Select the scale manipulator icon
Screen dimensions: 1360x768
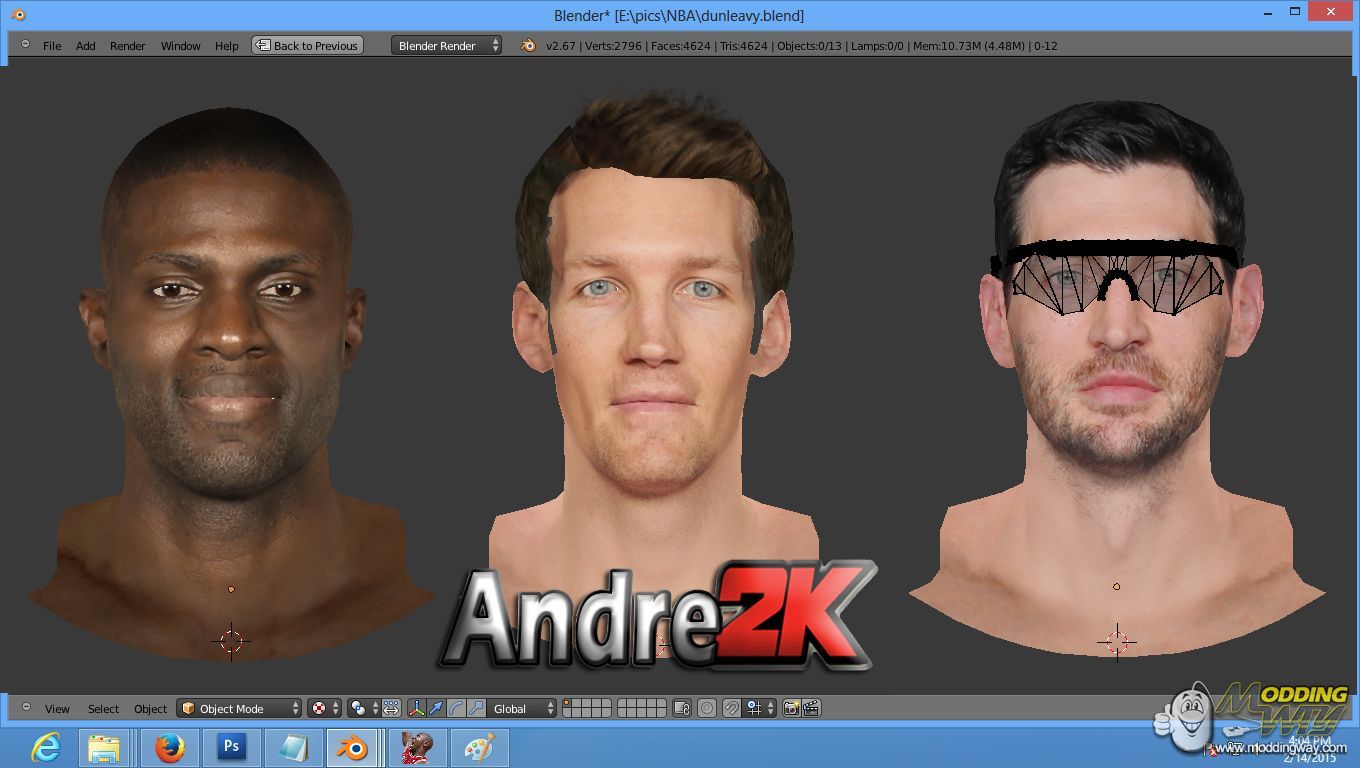tap(476, 708)
